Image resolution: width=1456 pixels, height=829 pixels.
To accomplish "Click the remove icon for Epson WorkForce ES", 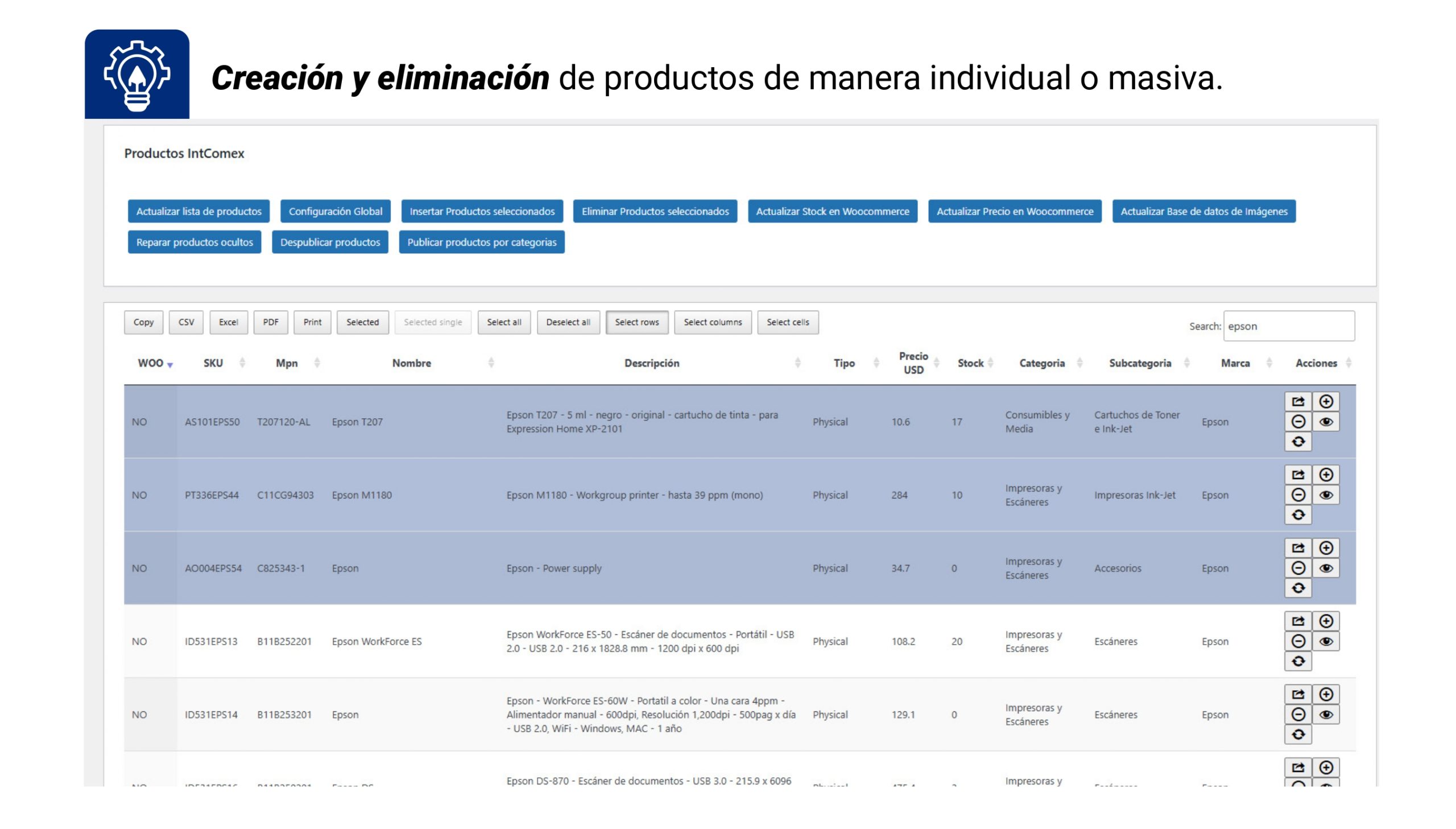I will point(1298,641).
